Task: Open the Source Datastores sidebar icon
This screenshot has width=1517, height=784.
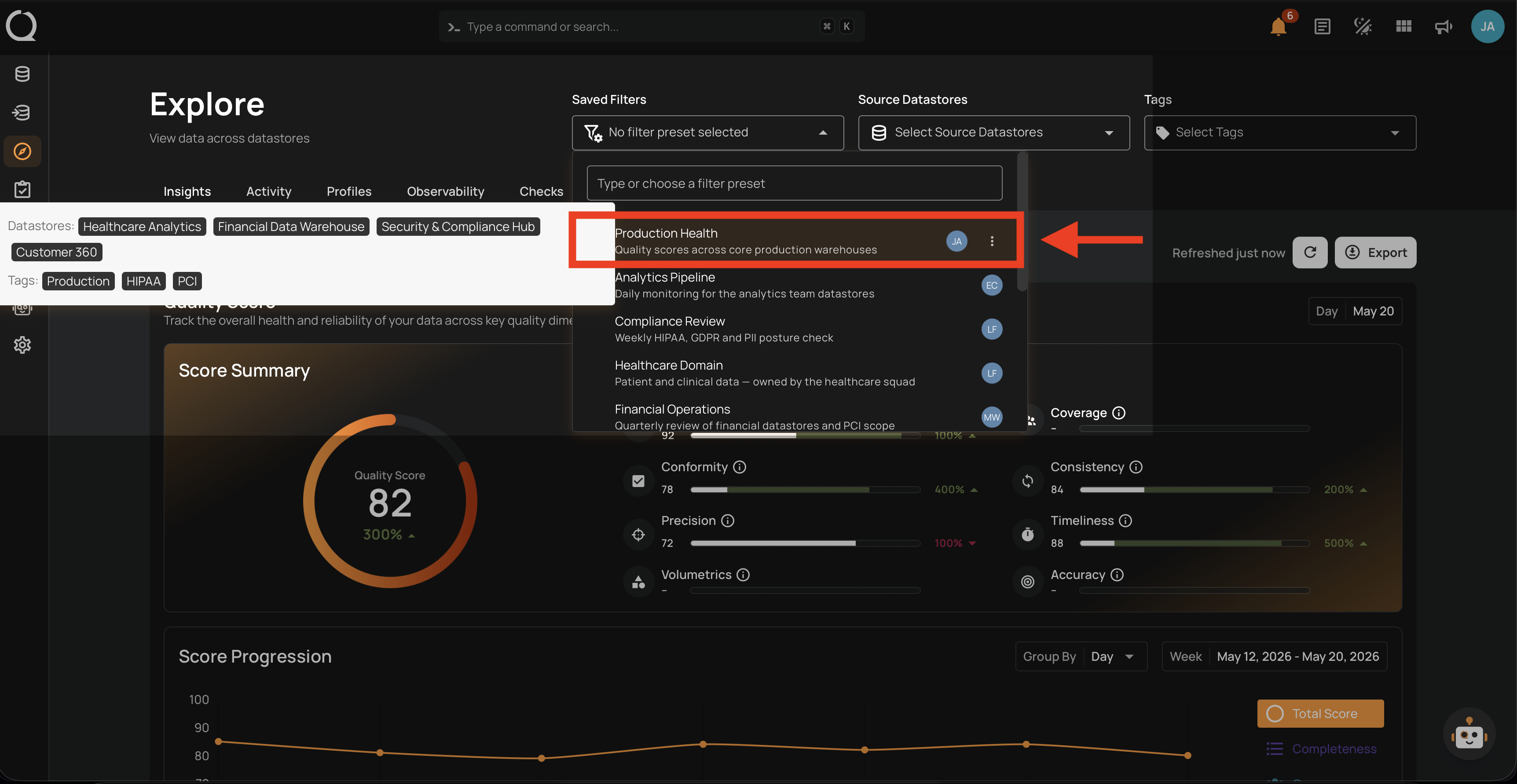Action: pos(22,74)
